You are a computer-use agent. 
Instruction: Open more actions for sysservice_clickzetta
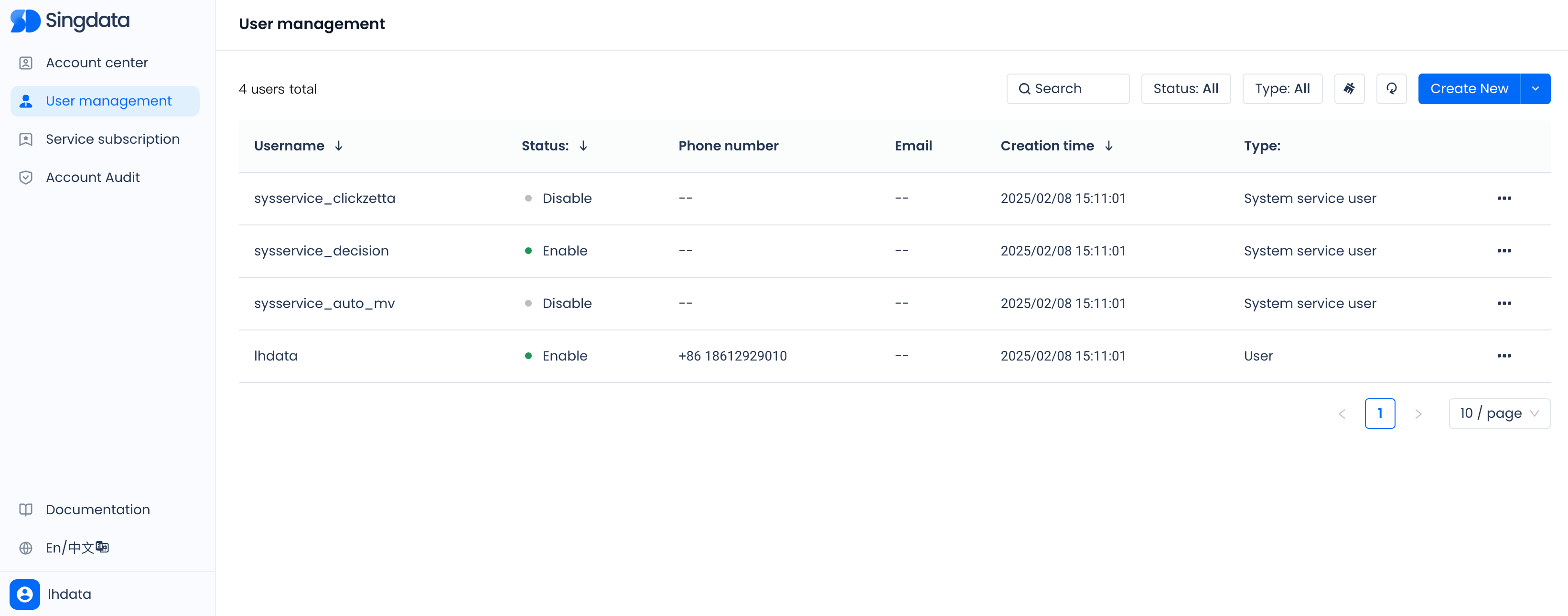coord(1504,198)
